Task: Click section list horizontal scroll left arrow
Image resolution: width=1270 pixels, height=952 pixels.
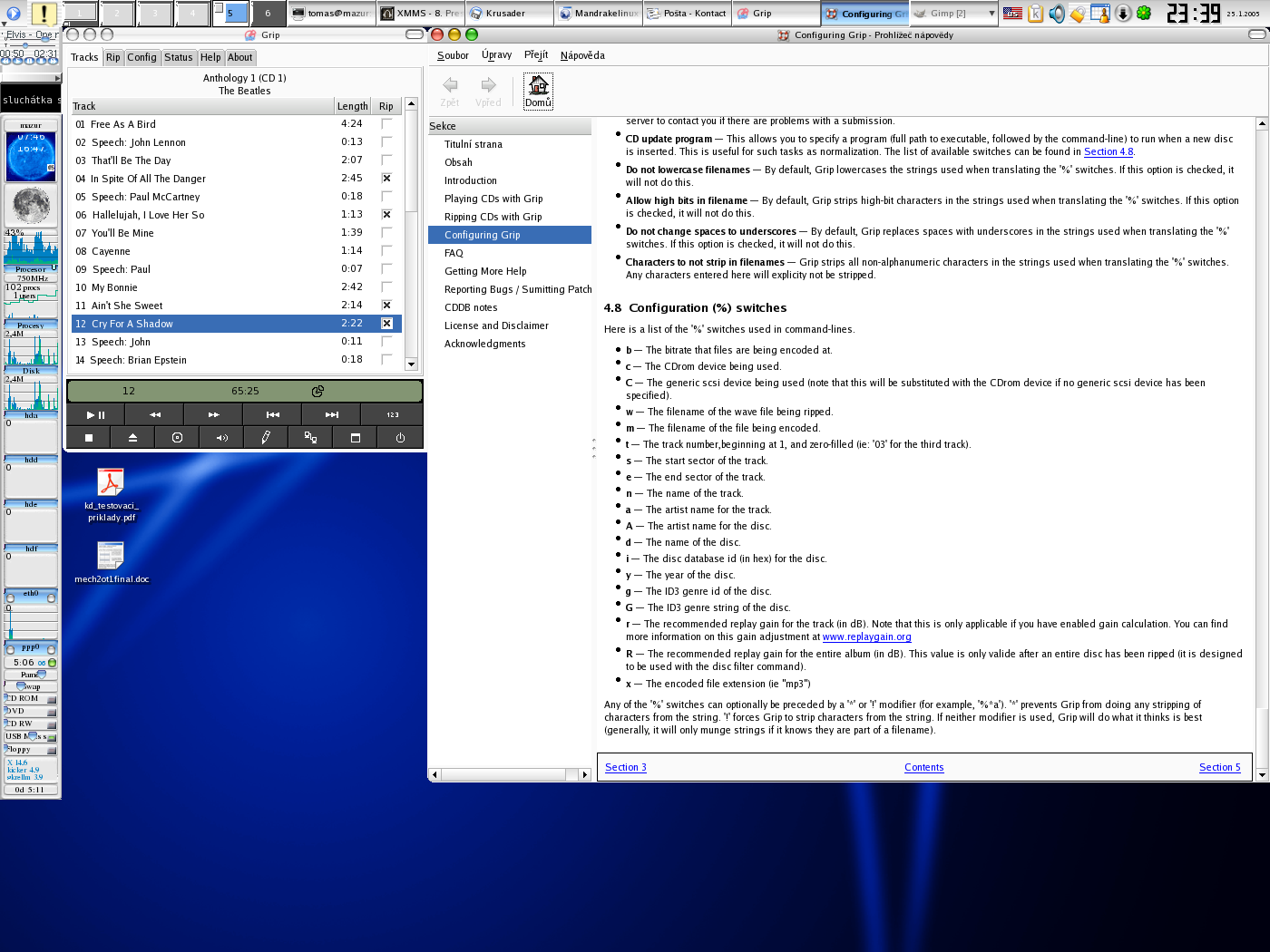Action: (x=435, y=774)
